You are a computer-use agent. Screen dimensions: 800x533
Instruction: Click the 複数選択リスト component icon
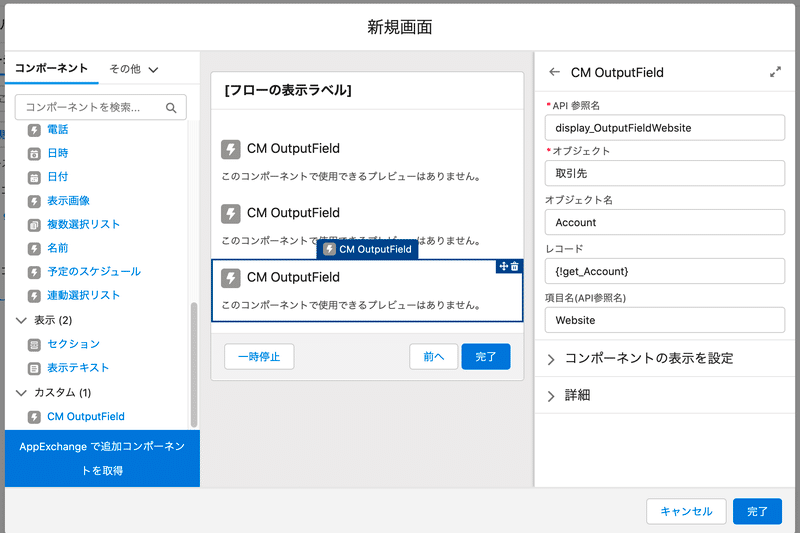(x=35, y=224)
